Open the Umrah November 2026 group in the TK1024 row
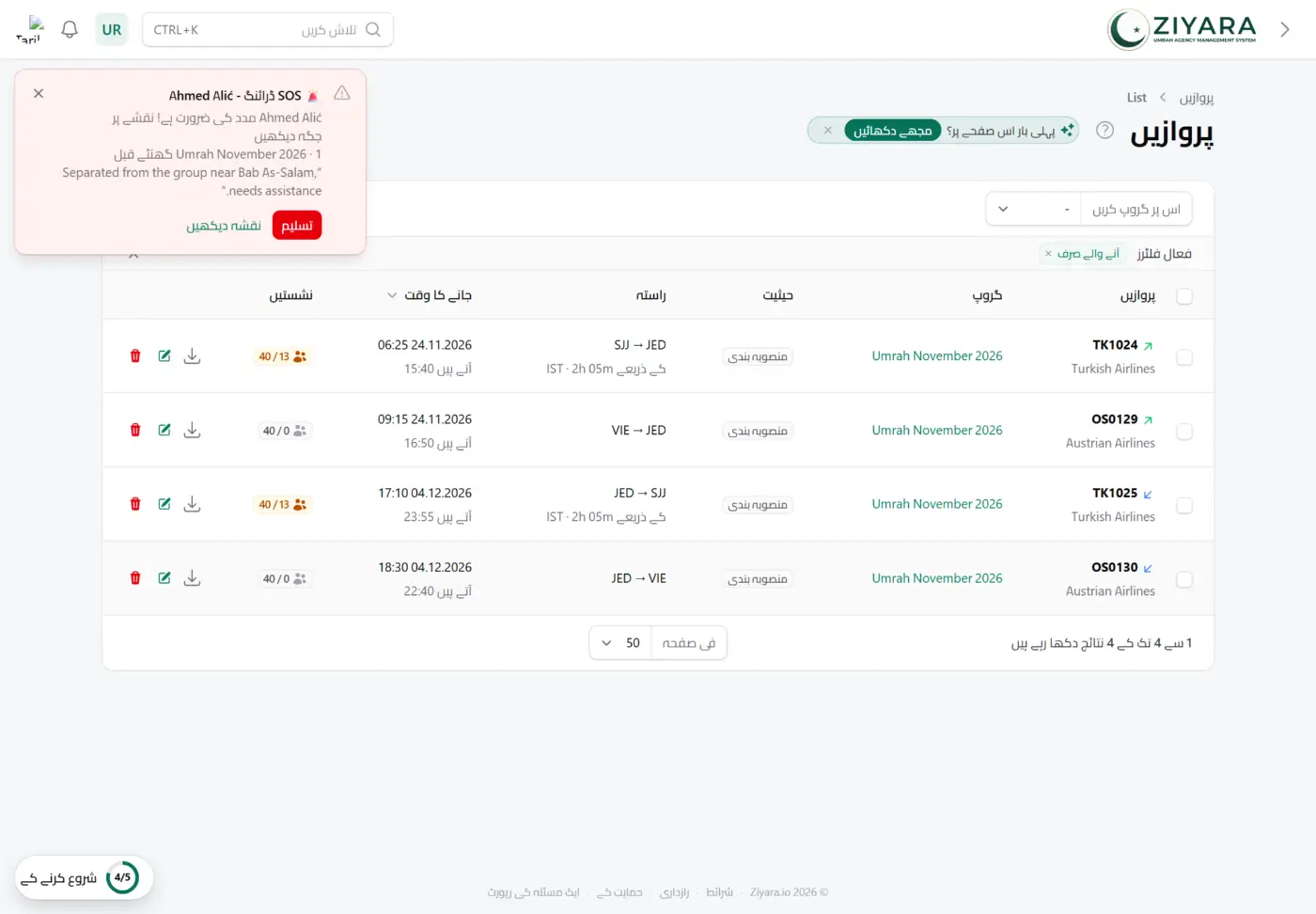The width and height of the screenshot is (1316, 914). tap(937, 356)
